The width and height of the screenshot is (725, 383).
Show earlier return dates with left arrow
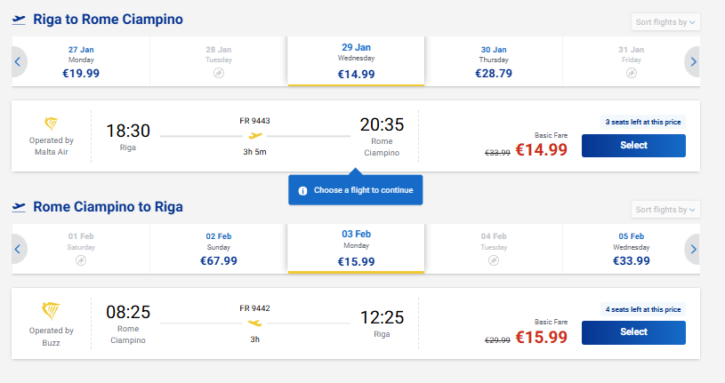click(x=18, y=249)
